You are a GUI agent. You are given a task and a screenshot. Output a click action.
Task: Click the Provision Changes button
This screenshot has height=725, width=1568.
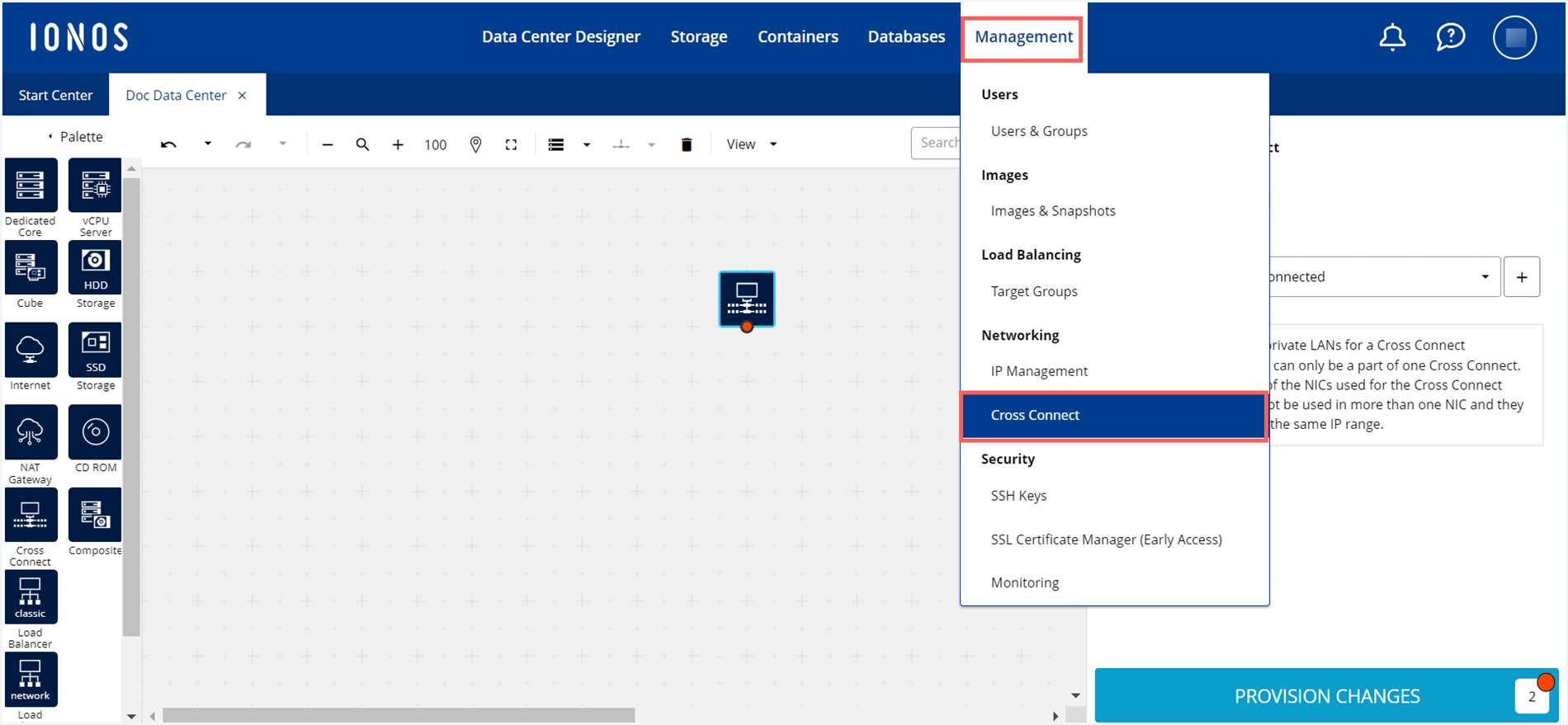point(1325,695)
